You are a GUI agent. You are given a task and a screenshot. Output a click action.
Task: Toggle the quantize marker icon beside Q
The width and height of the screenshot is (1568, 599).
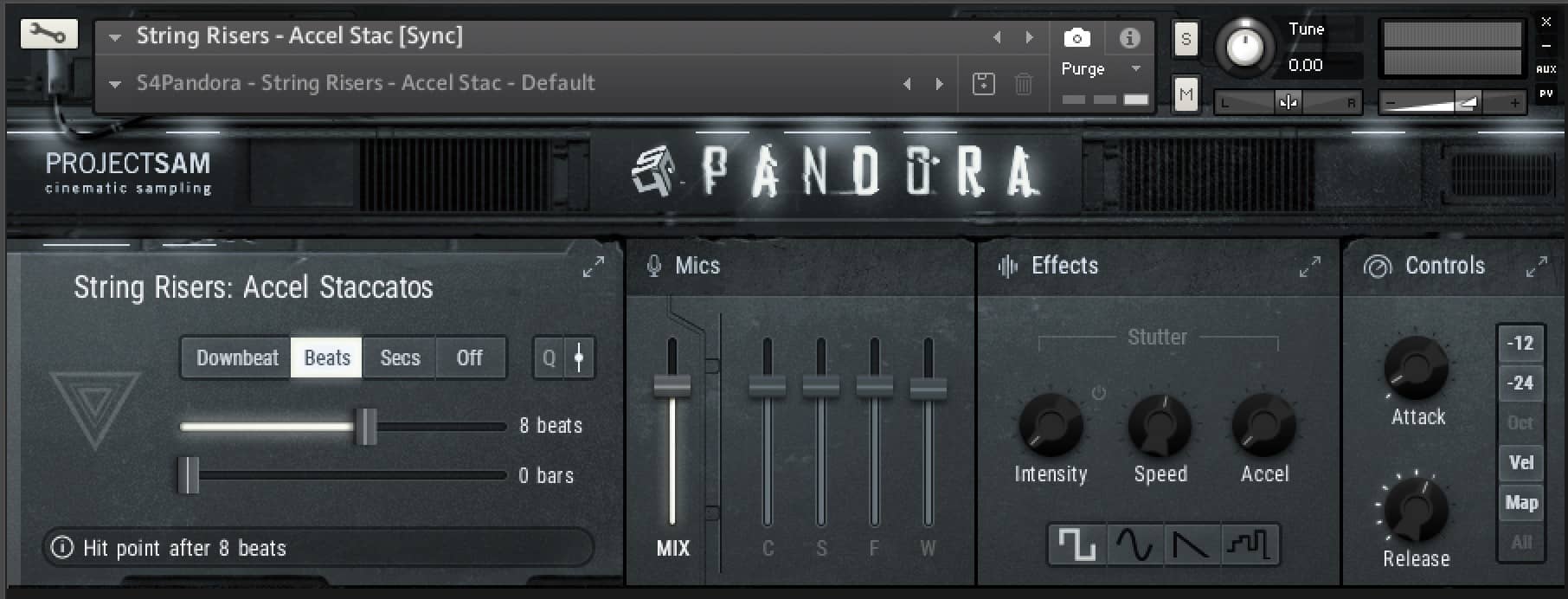coord(579,357)
